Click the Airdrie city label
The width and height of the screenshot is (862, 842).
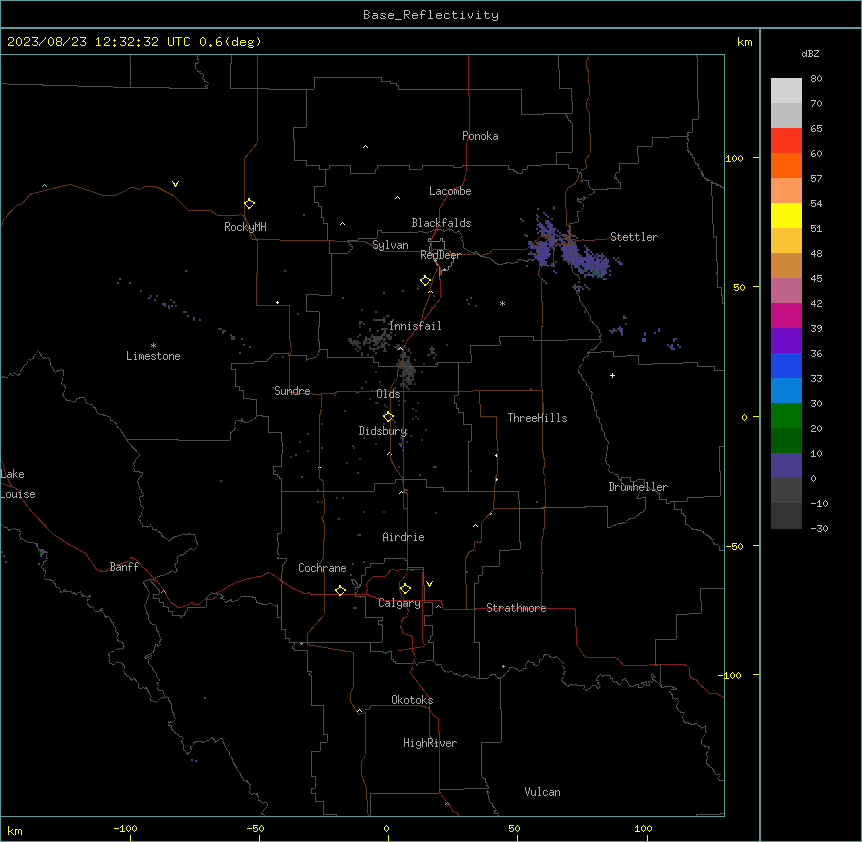pyautogui.click(x=404, y=537)
